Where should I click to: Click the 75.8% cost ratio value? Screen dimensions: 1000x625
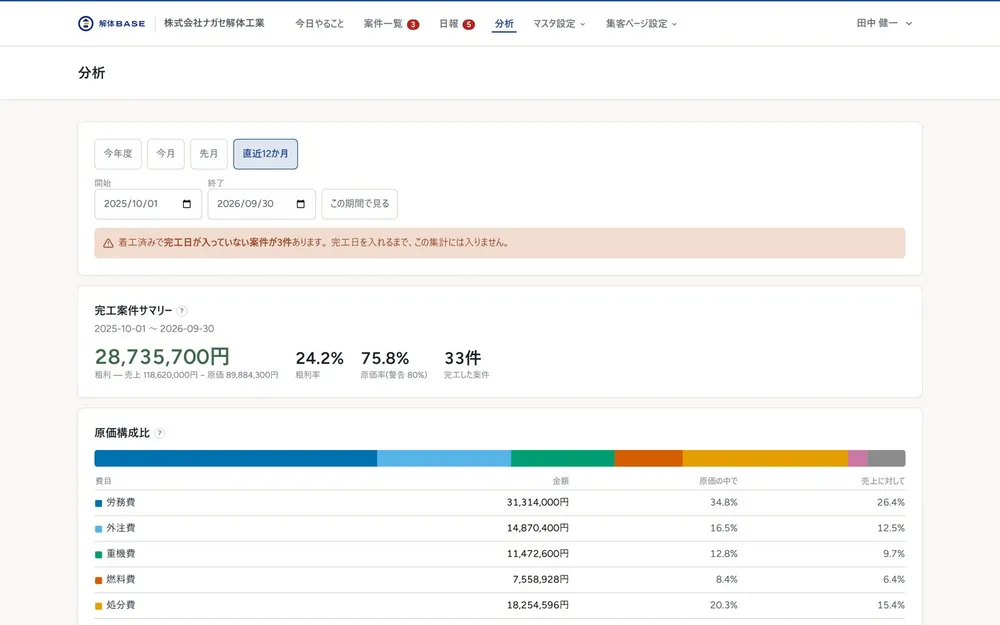click(x=385, y=358)
